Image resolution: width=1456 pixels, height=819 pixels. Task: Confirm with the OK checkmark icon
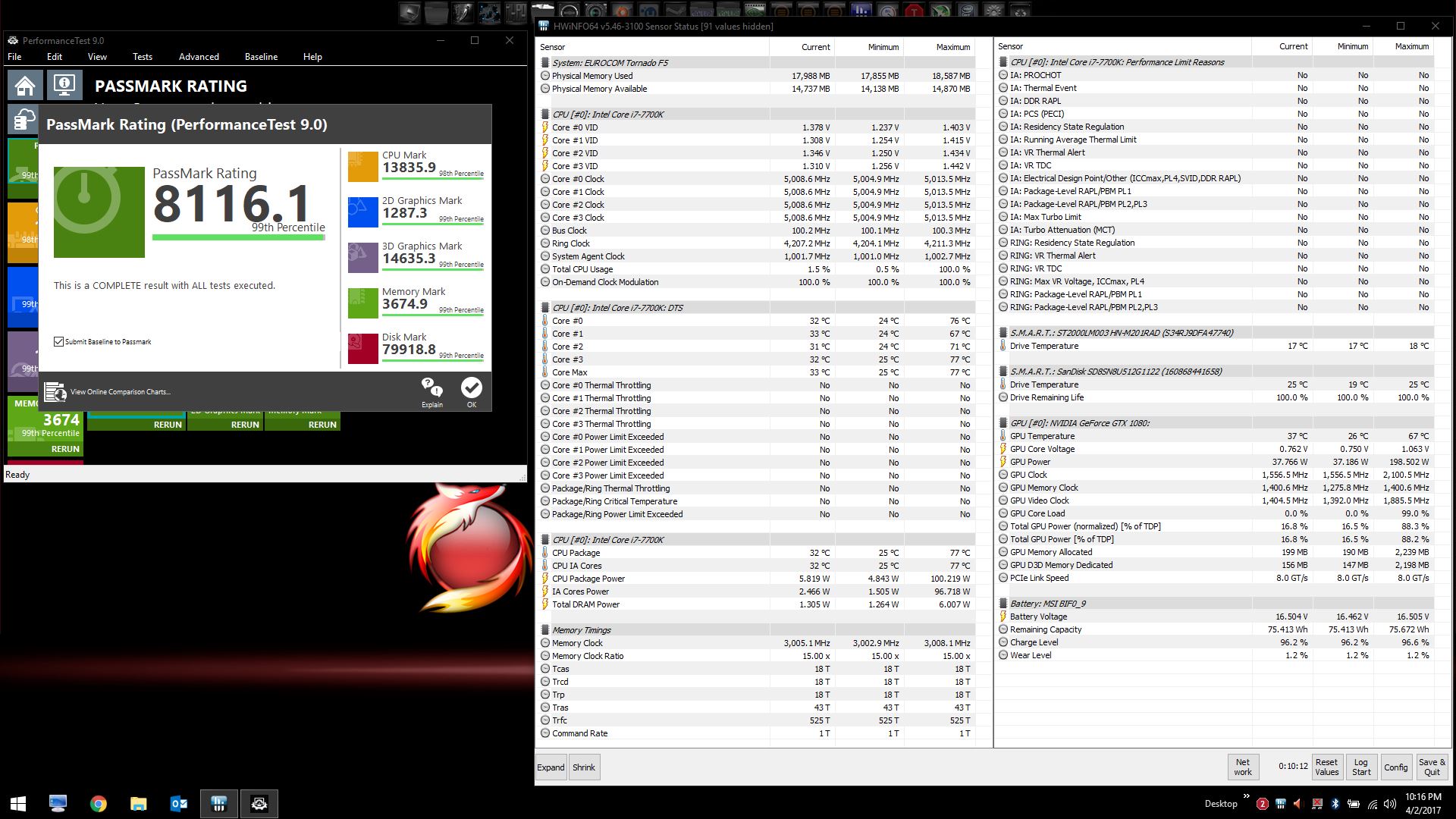tap(472, 393)
